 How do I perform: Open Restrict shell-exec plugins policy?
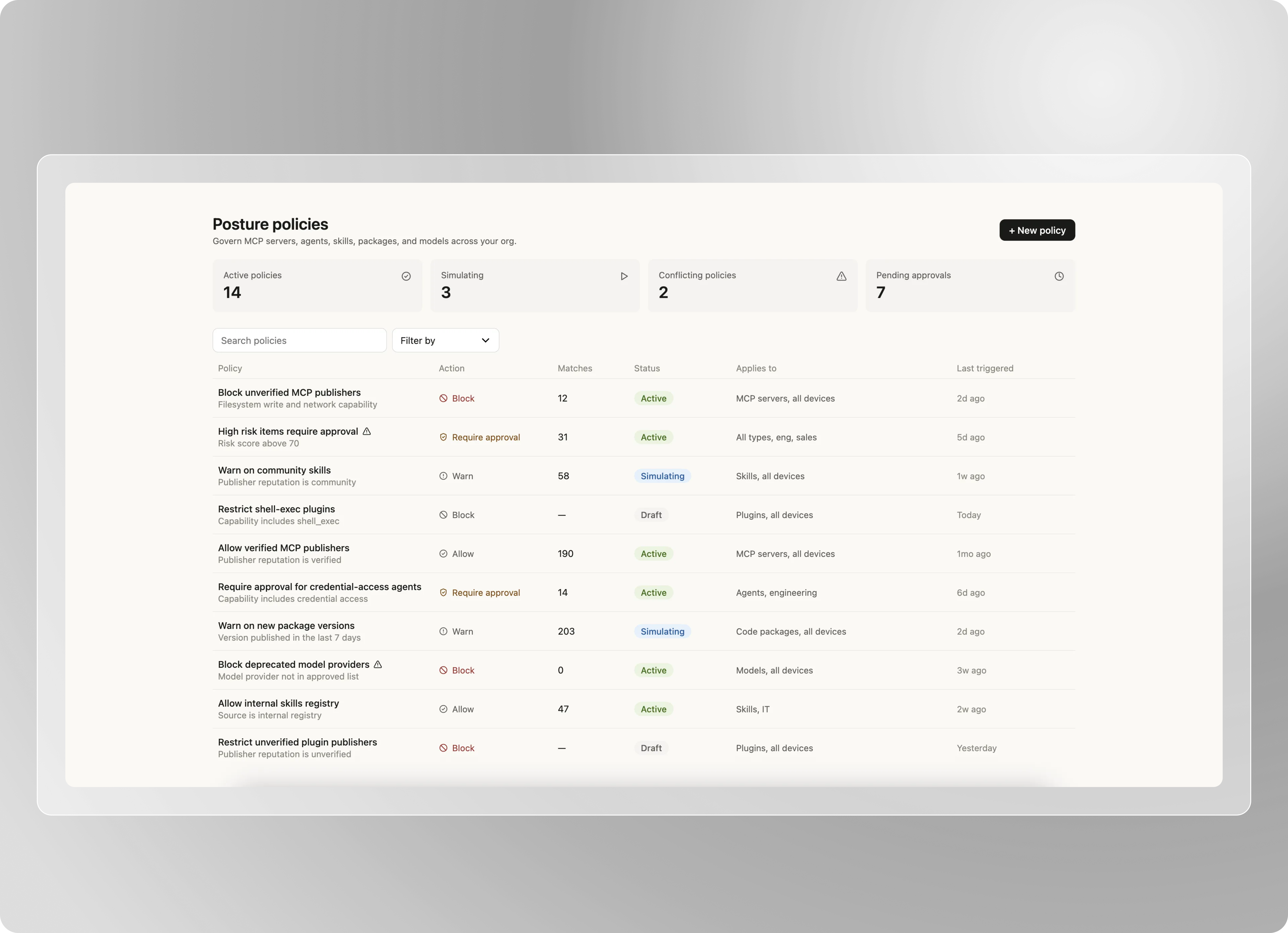[276, 509]
